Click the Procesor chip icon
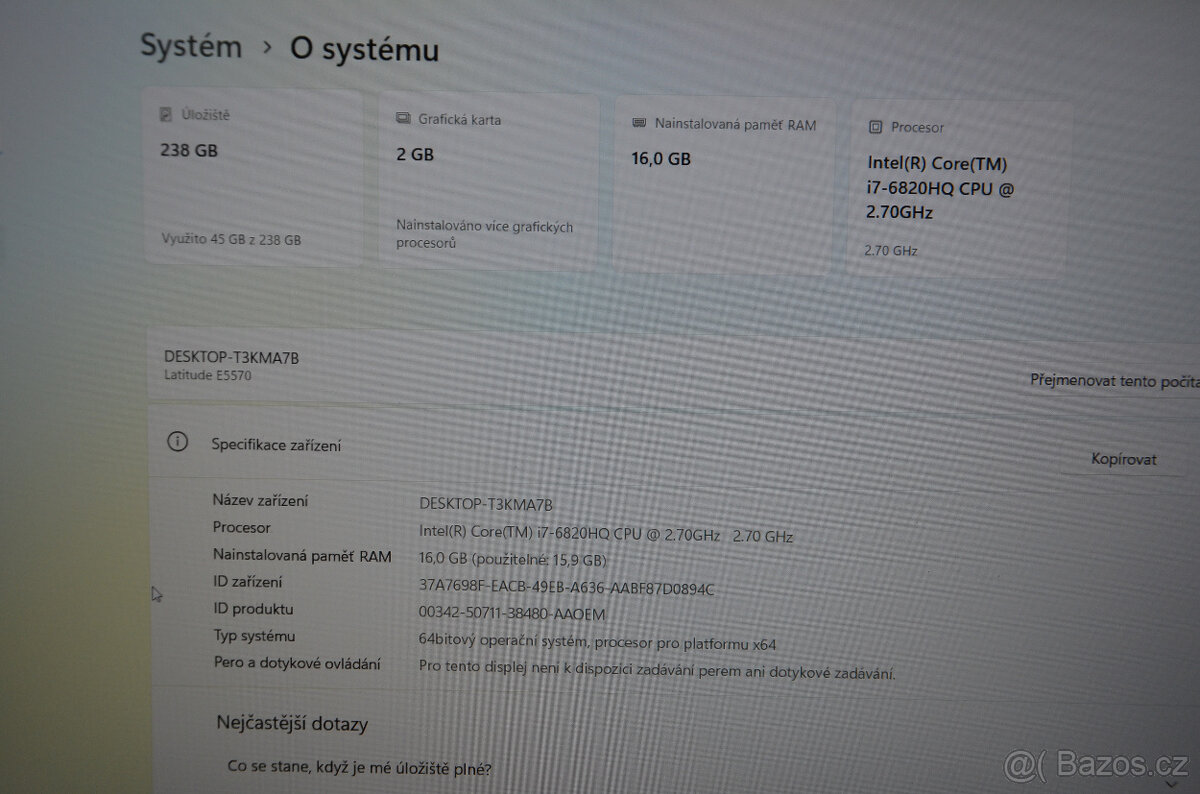 877,128
